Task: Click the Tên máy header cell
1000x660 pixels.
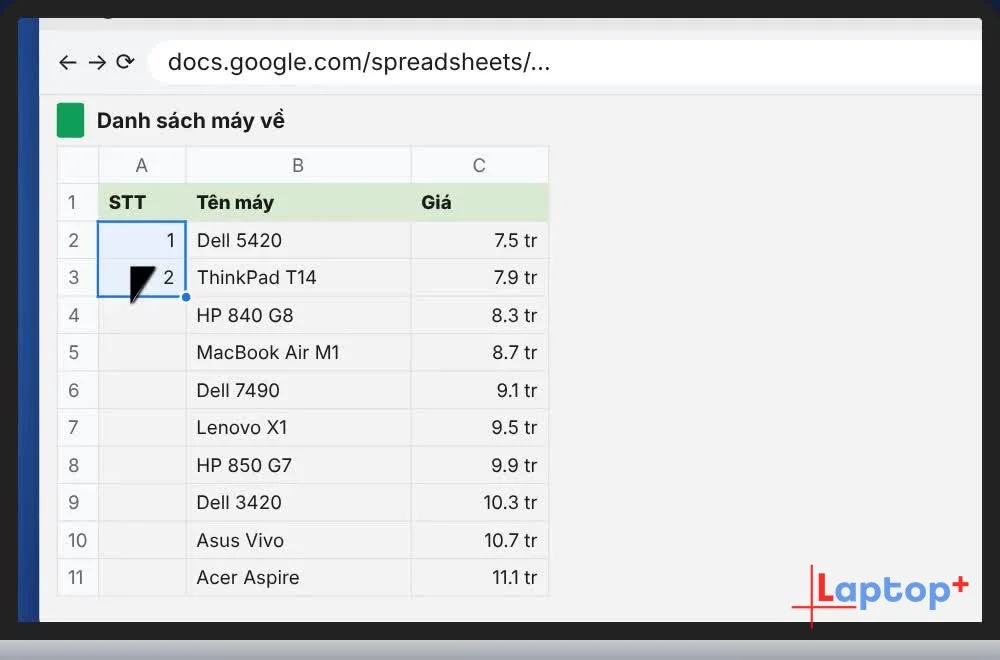Action: (x=298, y=202)
